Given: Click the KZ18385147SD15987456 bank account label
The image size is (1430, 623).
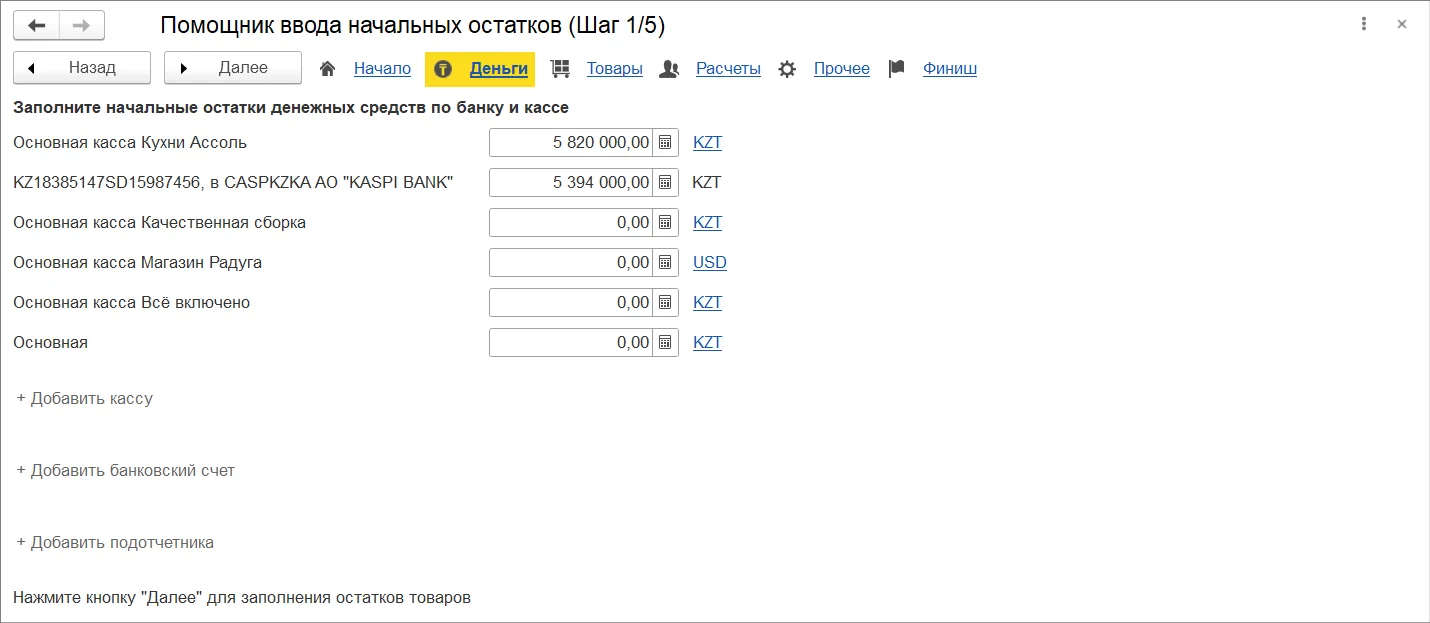Looking at the screenshot, I should point(233,183).
